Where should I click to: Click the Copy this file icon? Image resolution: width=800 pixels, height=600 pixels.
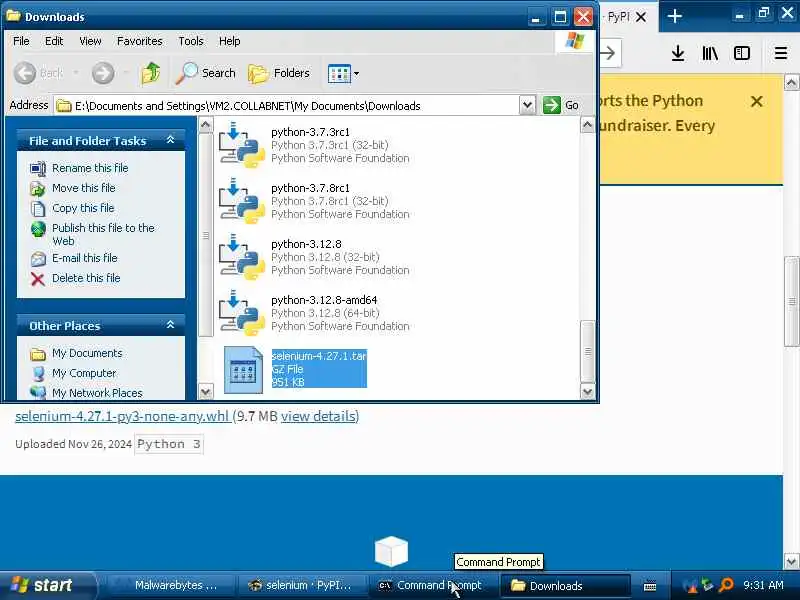(x=38, y=208)
